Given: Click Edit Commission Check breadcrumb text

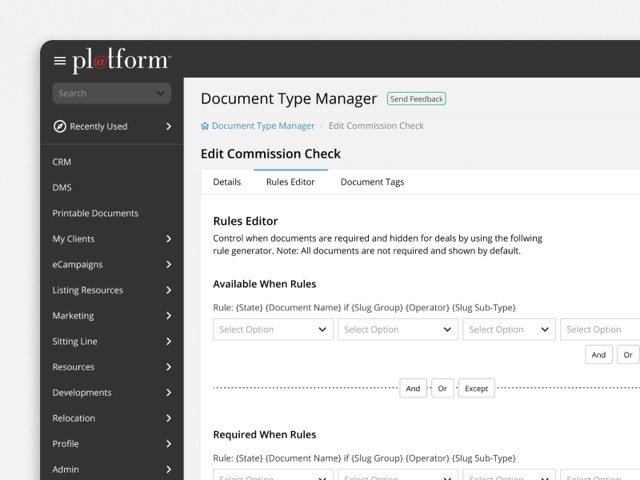Looking at the screenshot, I should tap(376, 126).
